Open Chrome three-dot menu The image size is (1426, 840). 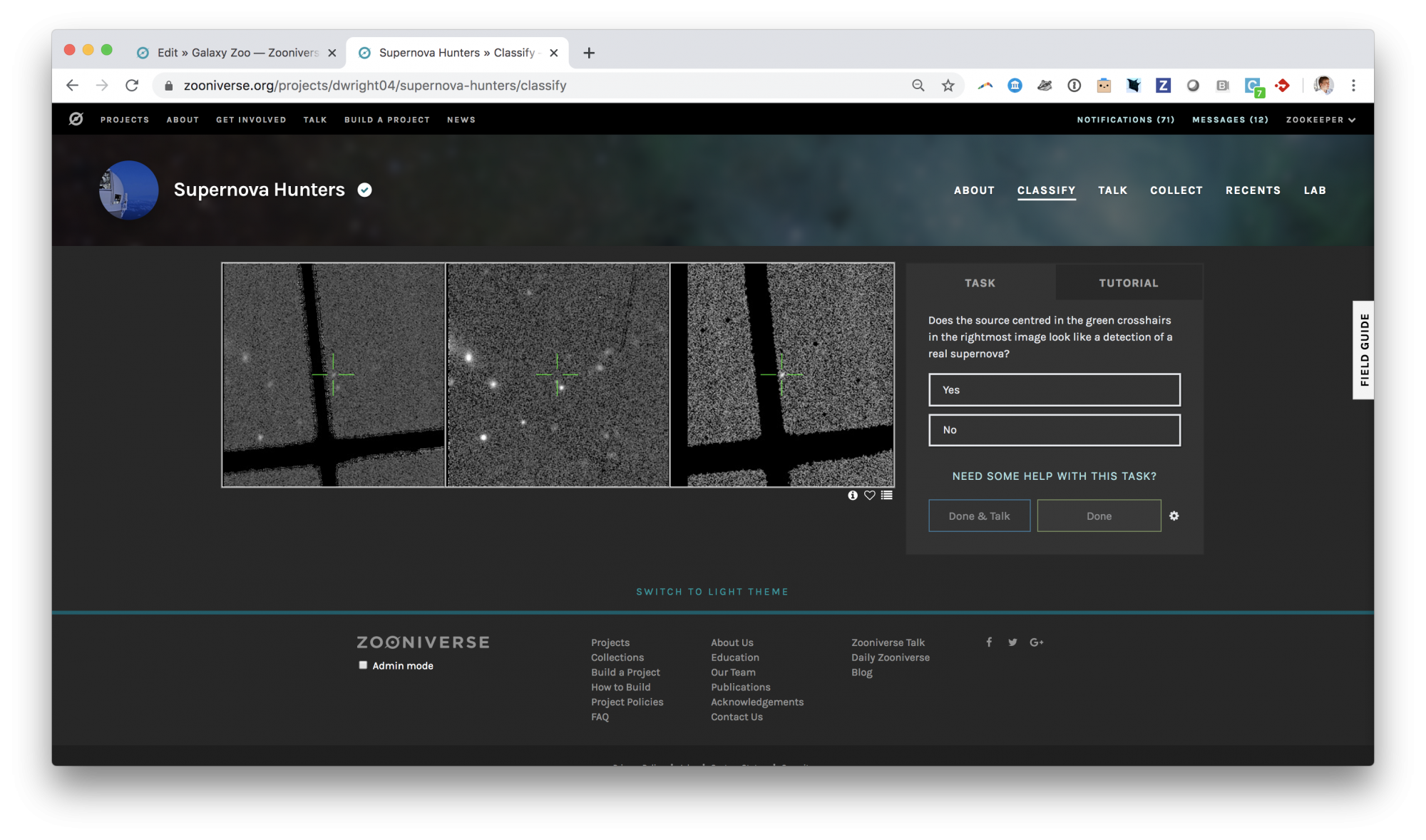[x=1353, y=86]
